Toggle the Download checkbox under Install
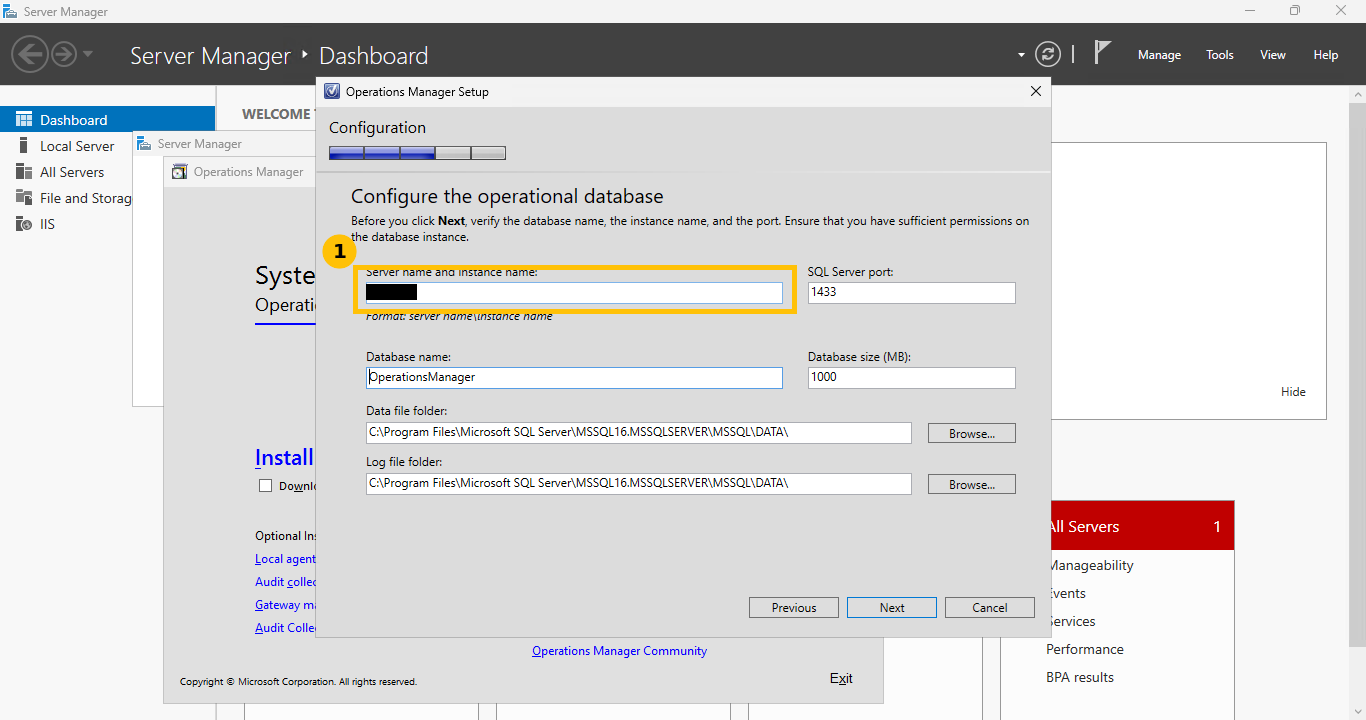Viewport: 1366px width, 720px height. (265, 485)
